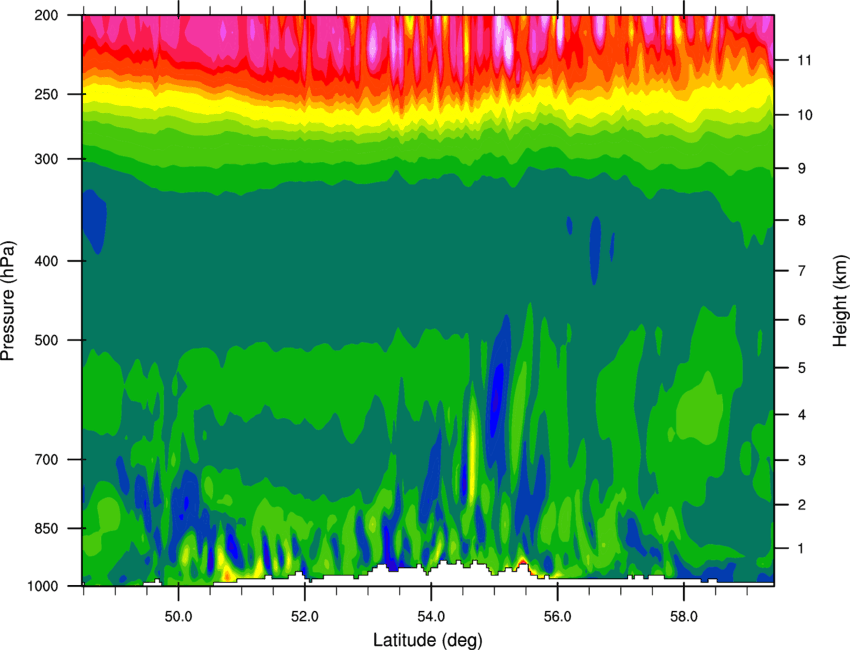Click pressure tick label 700

click(x=46, y=459)
